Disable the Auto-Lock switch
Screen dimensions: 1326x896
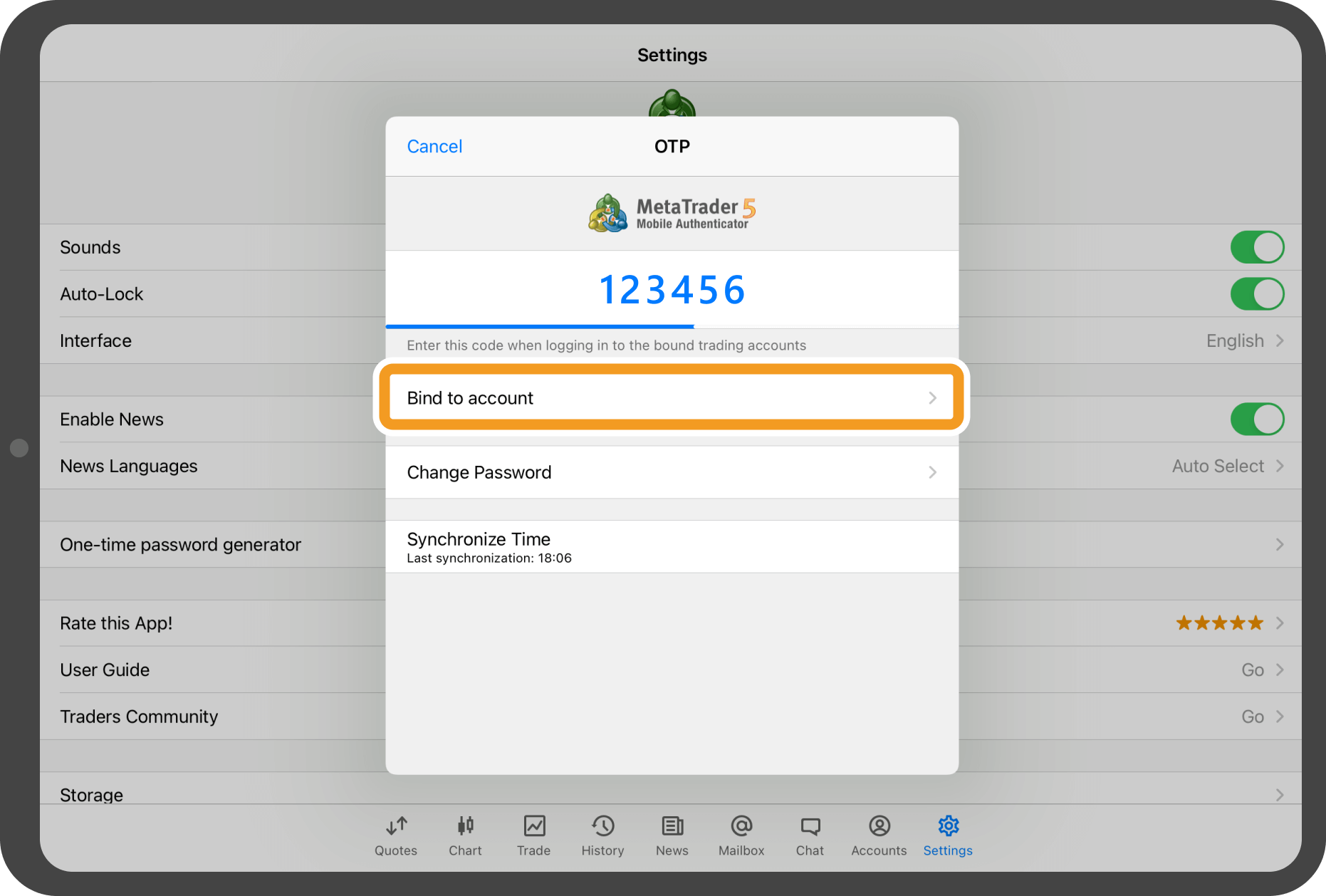1257,294
